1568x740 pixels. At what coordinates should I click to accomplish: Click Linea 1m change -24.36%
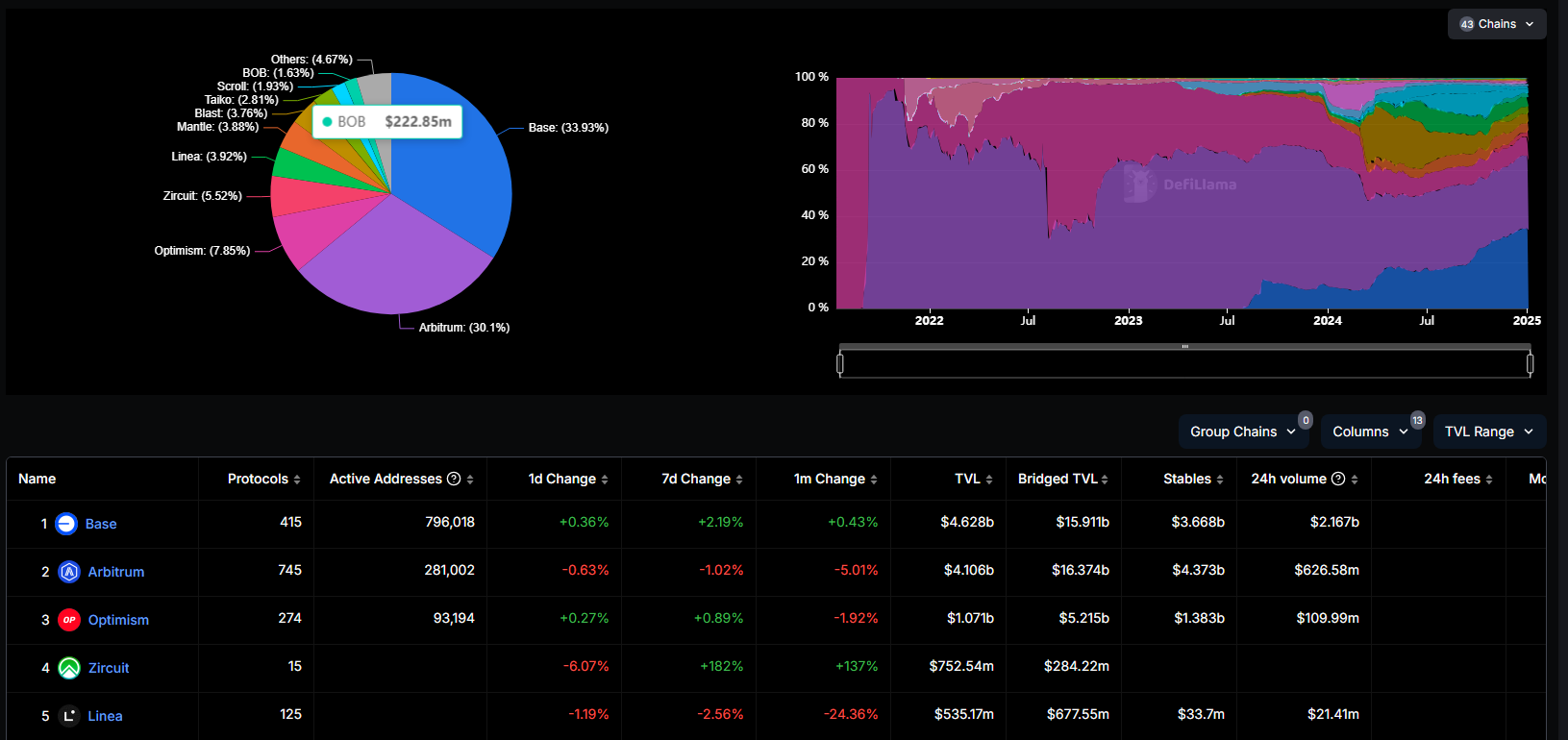pyautogui.click(x=851, y=714)
